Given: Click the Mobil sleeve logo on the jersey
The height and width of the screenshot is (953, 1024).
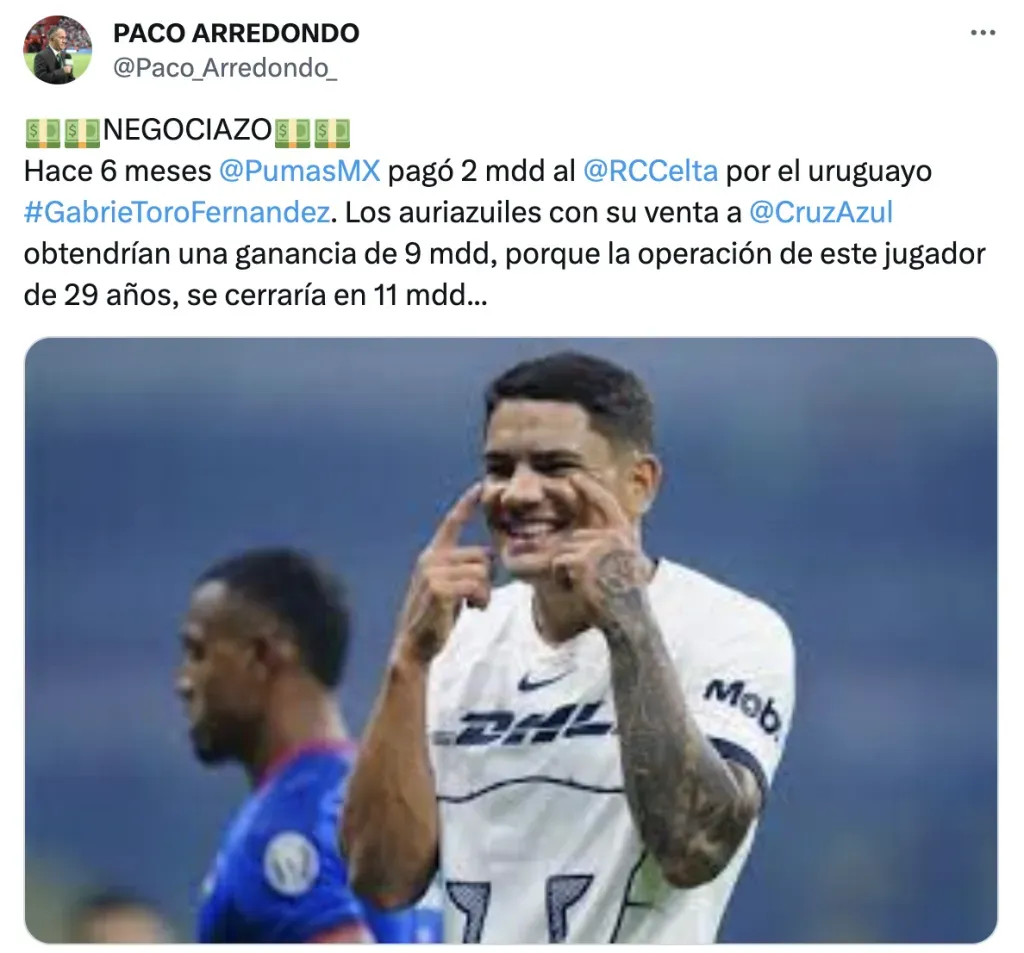Looking at the screenshot, I should tap(743, 708).
